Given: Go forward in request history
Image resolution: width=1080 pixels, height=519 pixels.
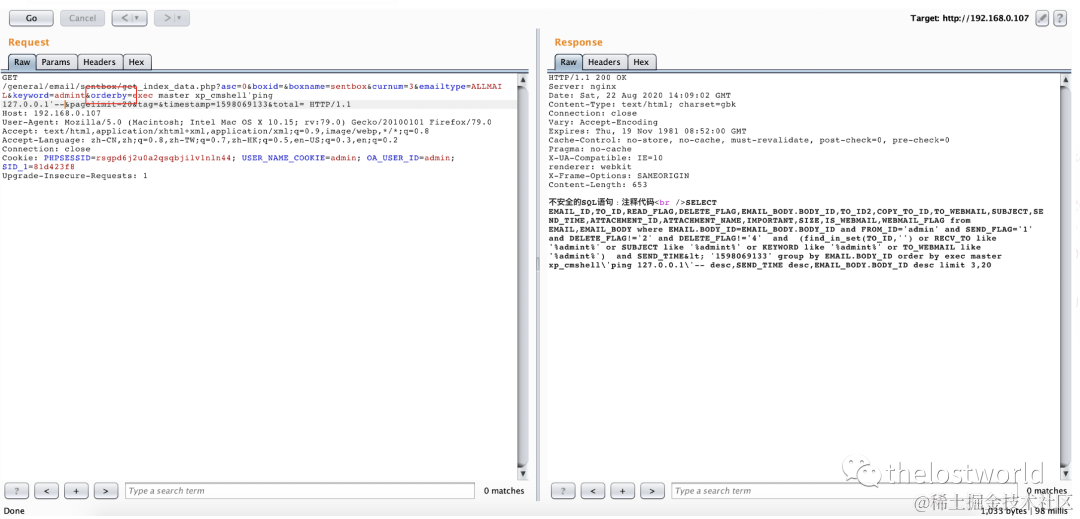Looking at the screenshot, I should (x=172, y=18).
